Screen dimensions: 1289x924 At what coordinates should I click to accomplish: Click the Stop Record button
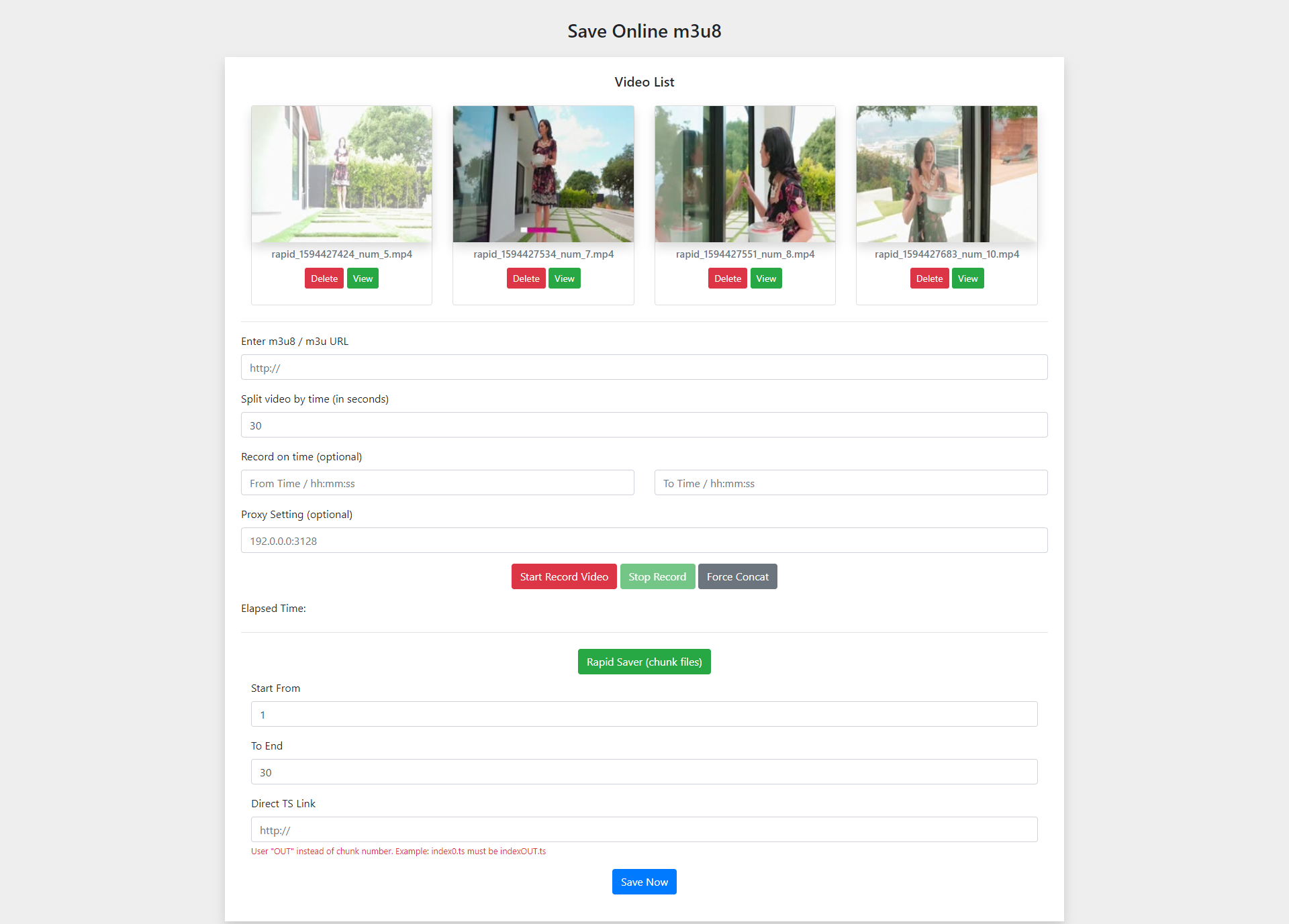(x=656, y=576)
